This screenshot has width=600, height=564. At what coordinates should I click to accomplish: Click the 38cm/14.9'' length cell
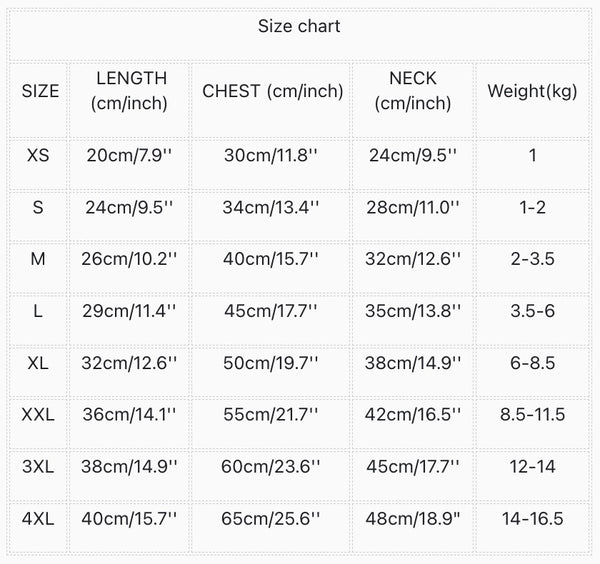(131, 466)
